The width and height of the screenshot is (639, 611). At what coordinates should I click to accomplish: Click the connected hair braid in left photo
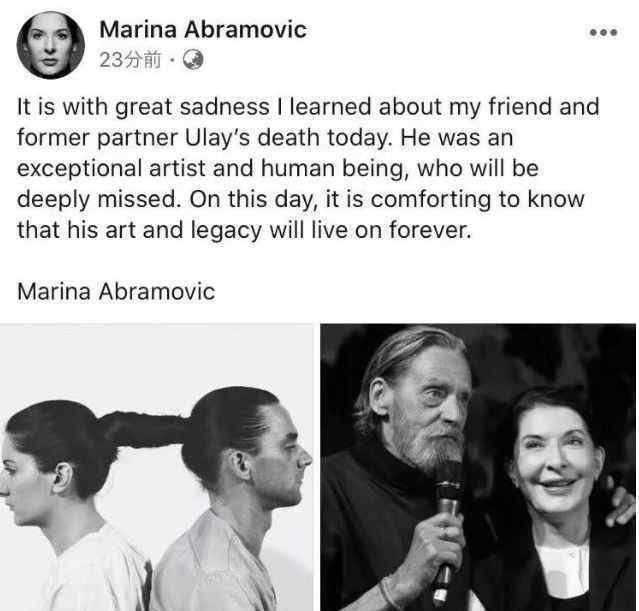coord(143,429)
